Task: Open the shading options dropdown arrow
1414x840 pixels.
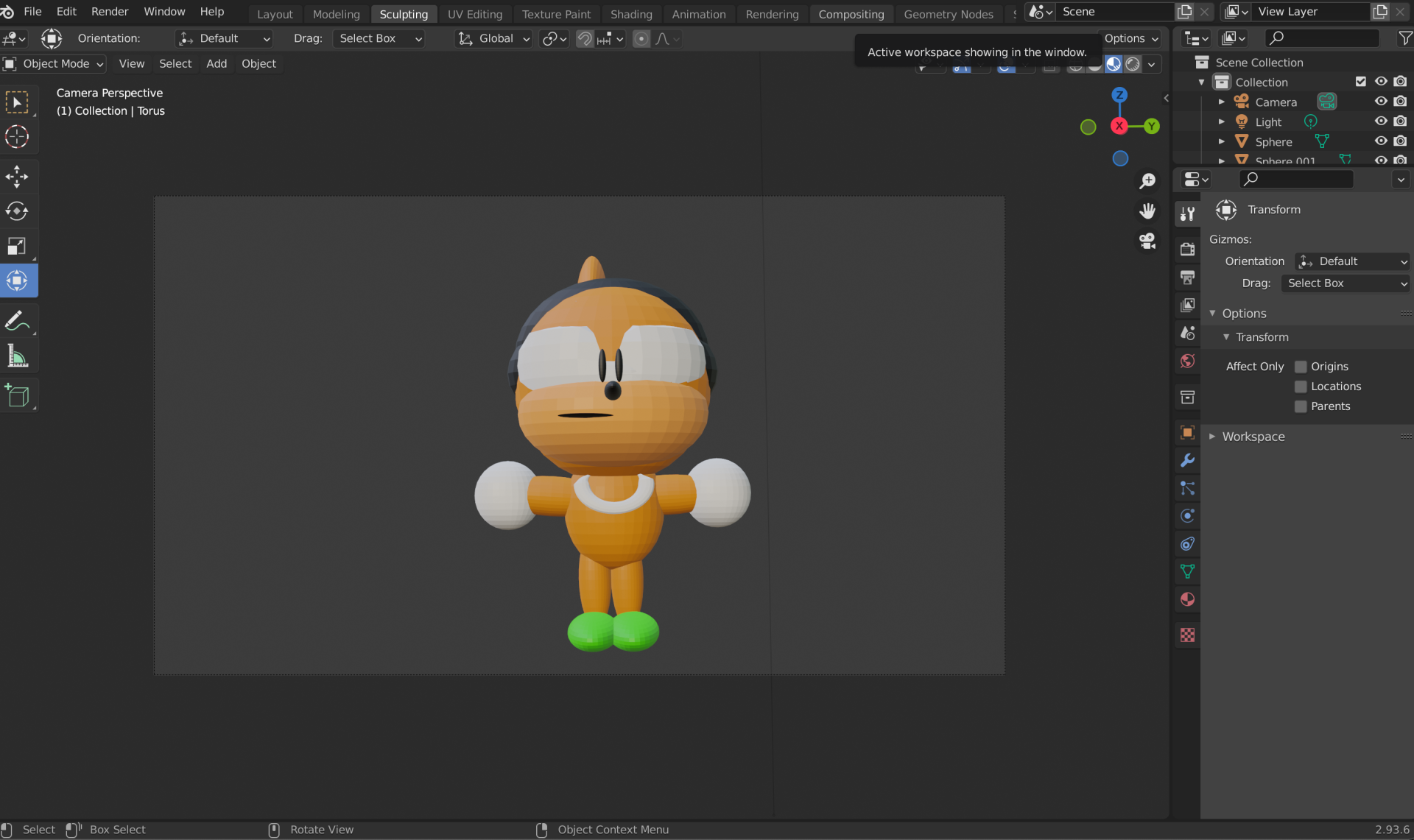Action: tap(1151, 65)
